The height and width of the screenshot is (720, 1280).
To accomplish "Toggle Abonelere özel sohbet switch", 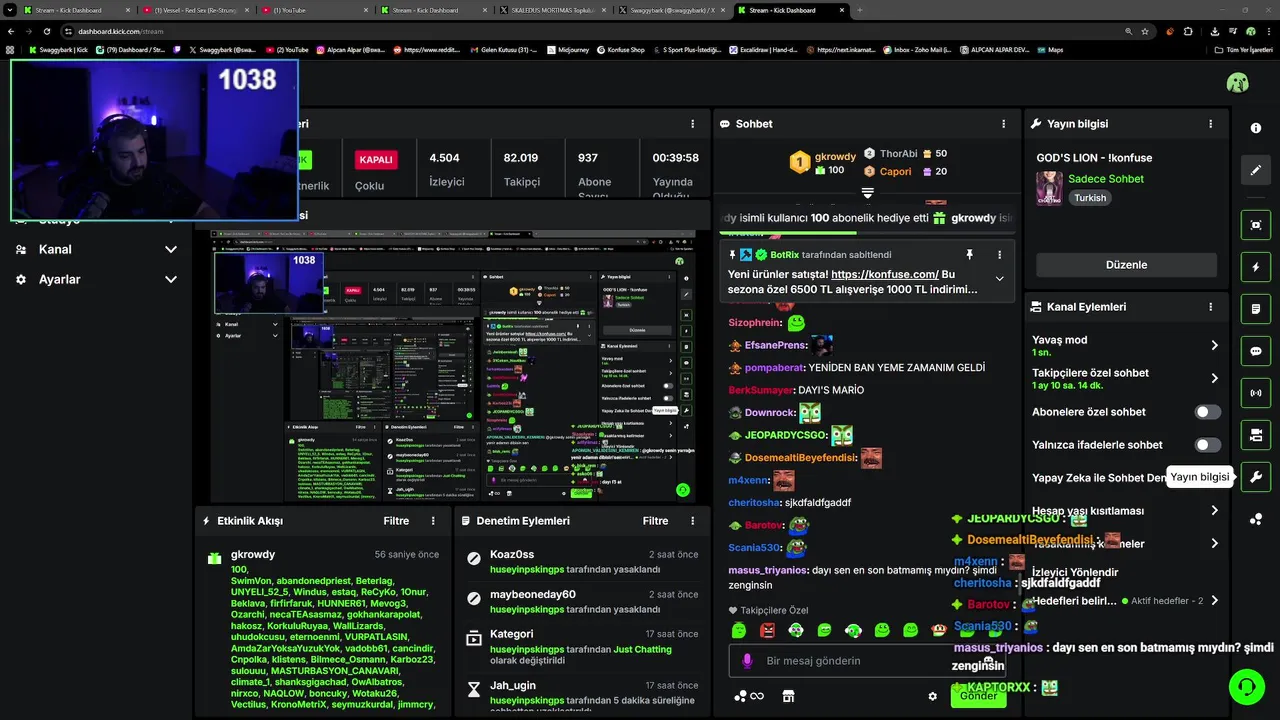I will (1208, 412).
